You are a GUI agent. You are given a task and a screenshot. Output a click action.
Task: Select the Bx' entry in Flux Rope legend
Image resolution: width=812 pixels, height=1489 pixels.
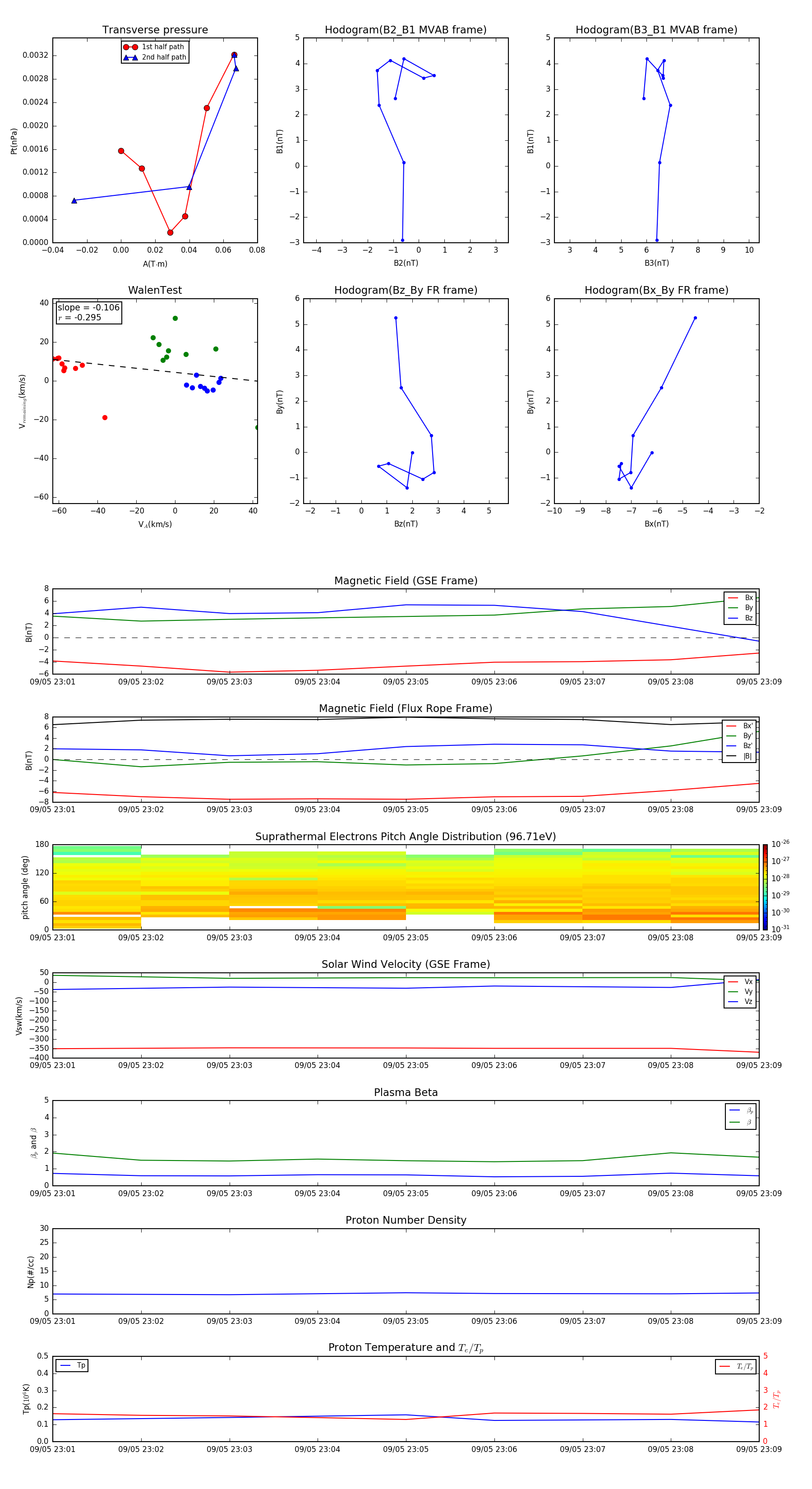[739, 726]
